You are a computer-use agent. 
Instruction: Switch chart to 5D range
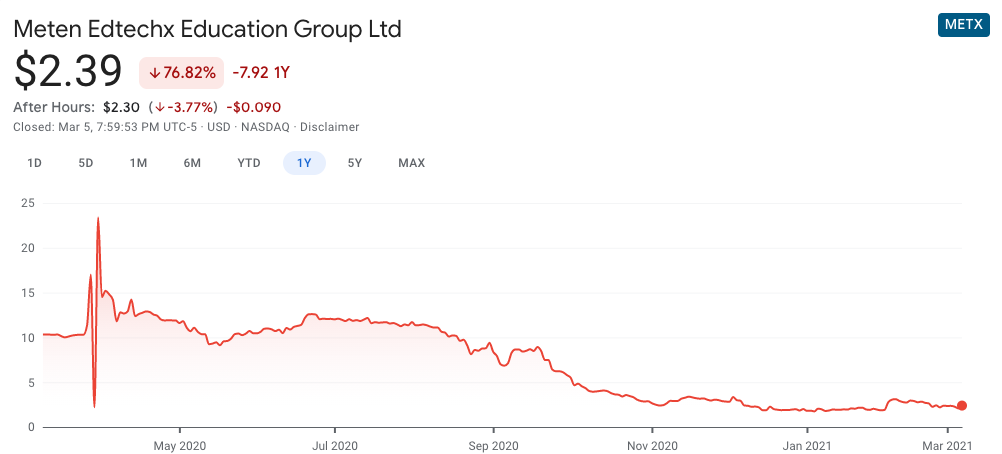[86, 163]
